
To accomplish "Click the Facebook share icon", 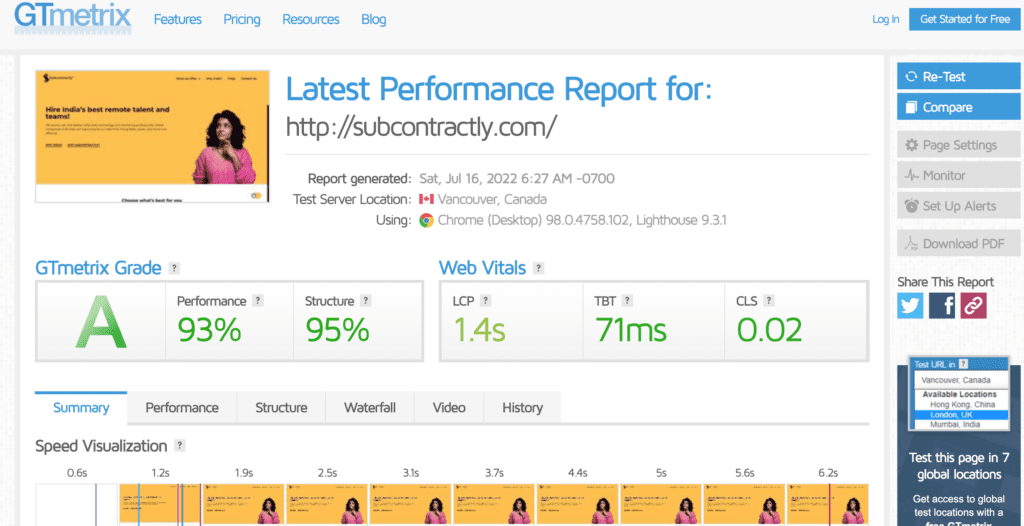I will 942,306.
